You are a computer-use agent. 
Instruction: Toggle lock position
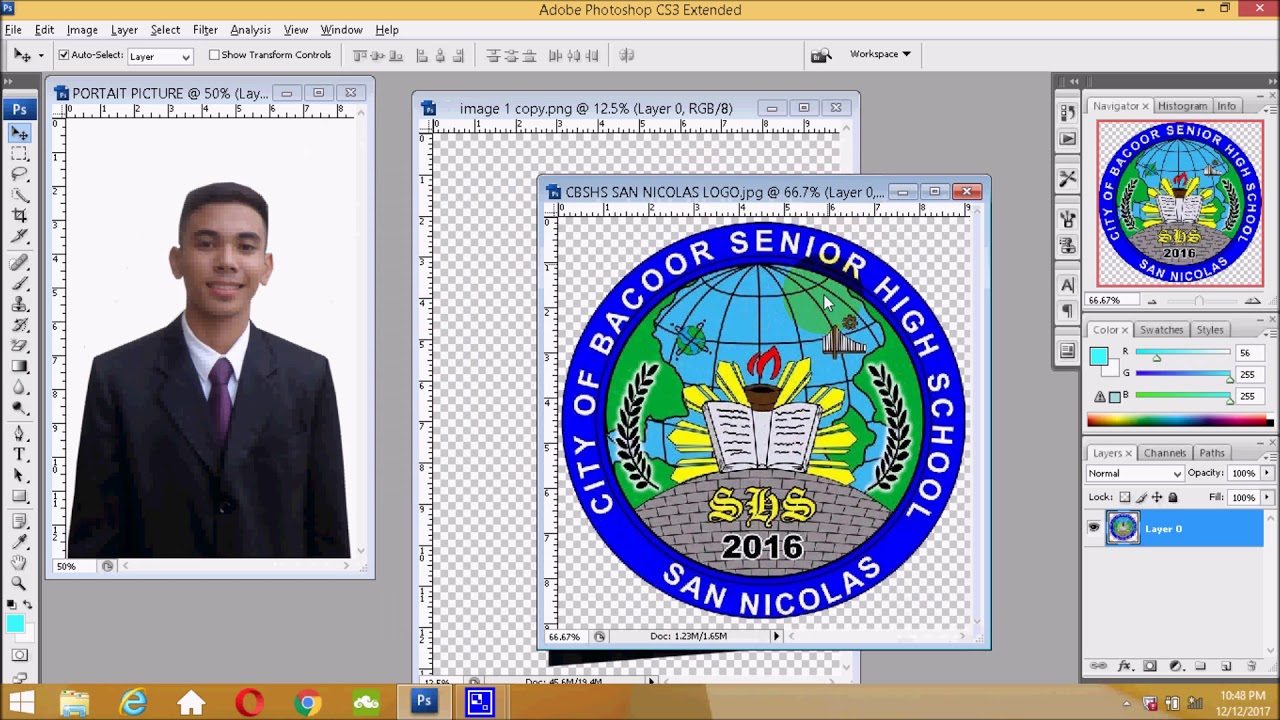[1157, 497]
